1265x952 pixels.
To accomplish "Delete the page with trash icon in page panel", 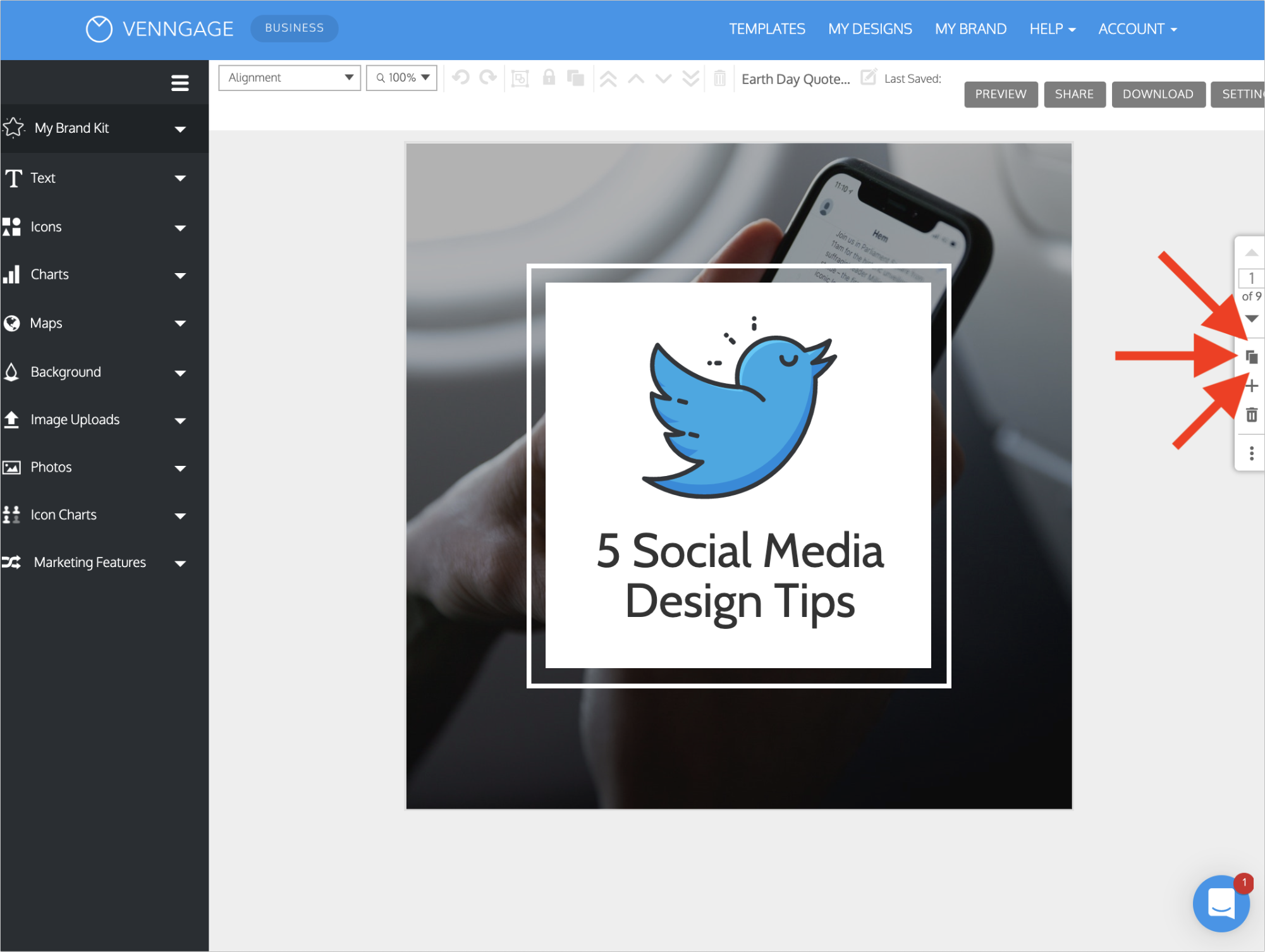I will coord(1251,415).
